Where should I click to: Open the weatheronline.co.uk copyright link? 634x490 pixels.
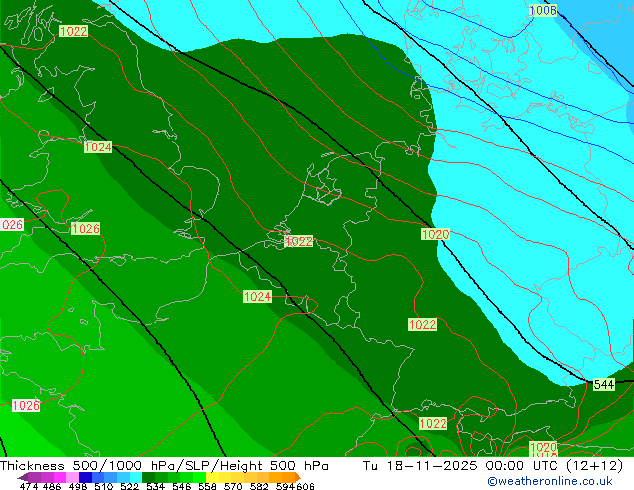point(550,481)
